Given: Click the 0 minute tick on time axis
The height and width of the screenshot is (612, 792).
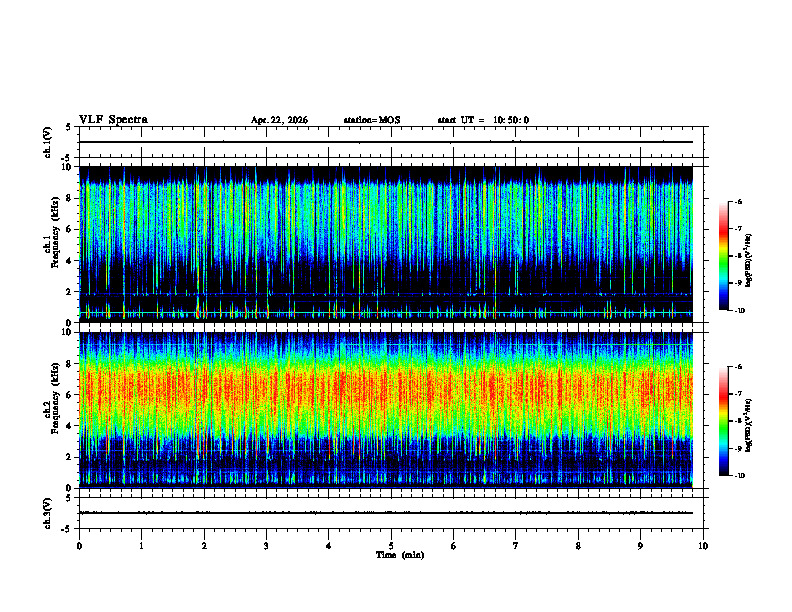Looking at the screenshot, I should click(79, 546).
